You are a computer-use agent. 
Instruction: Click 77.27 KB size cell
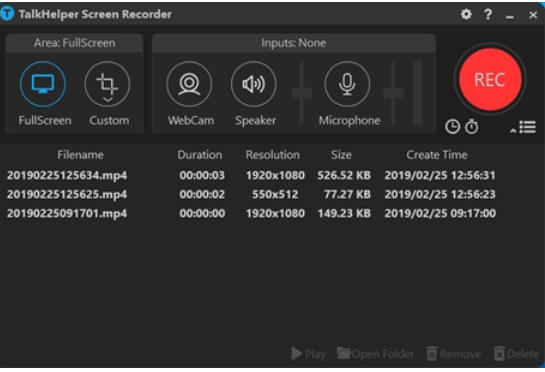click(347, 194)
